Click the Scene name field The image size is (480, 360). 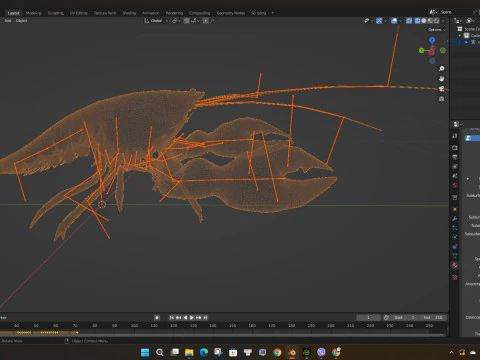point(456,12)
